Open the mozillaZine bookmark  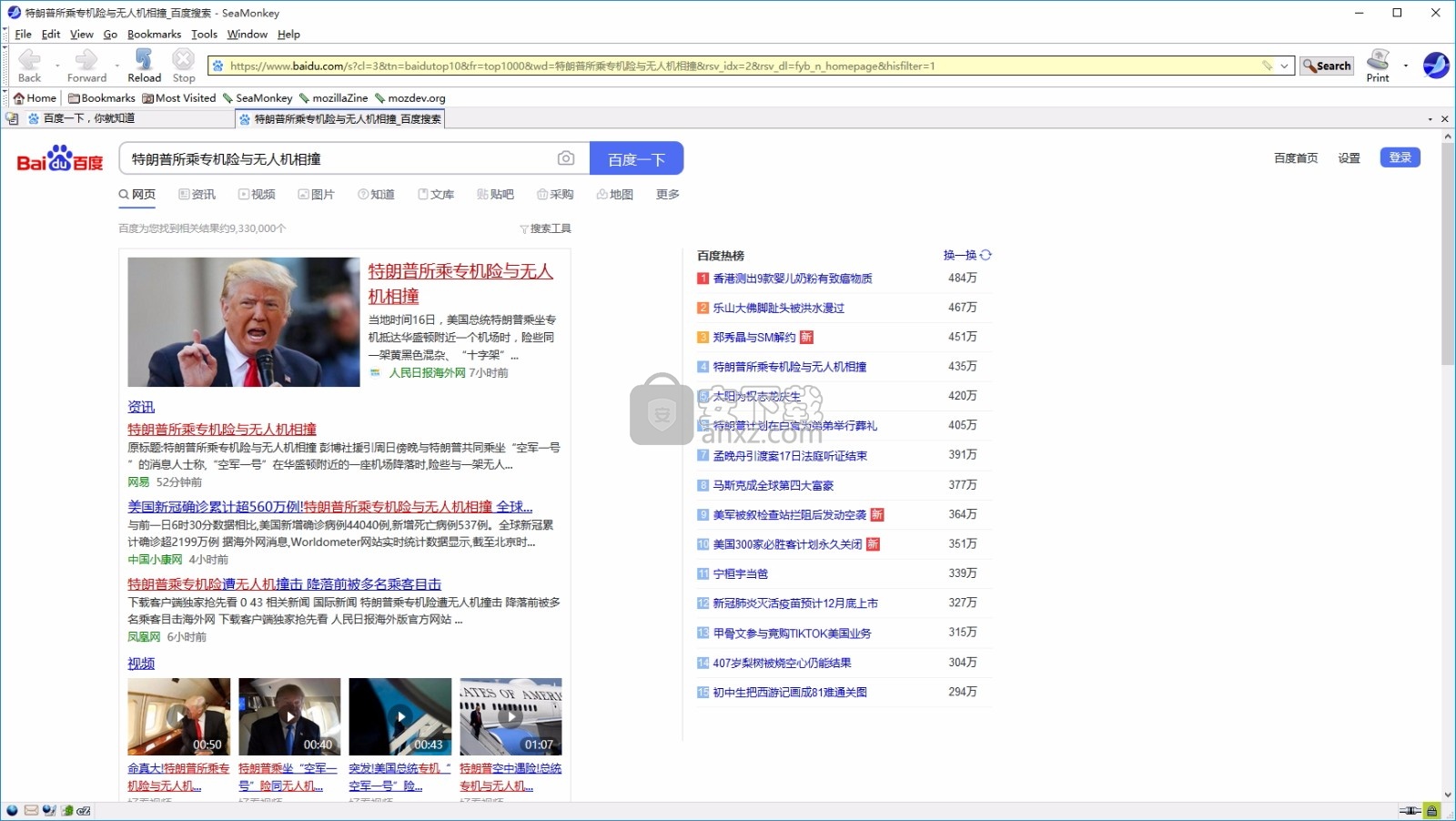click(333, 98)
